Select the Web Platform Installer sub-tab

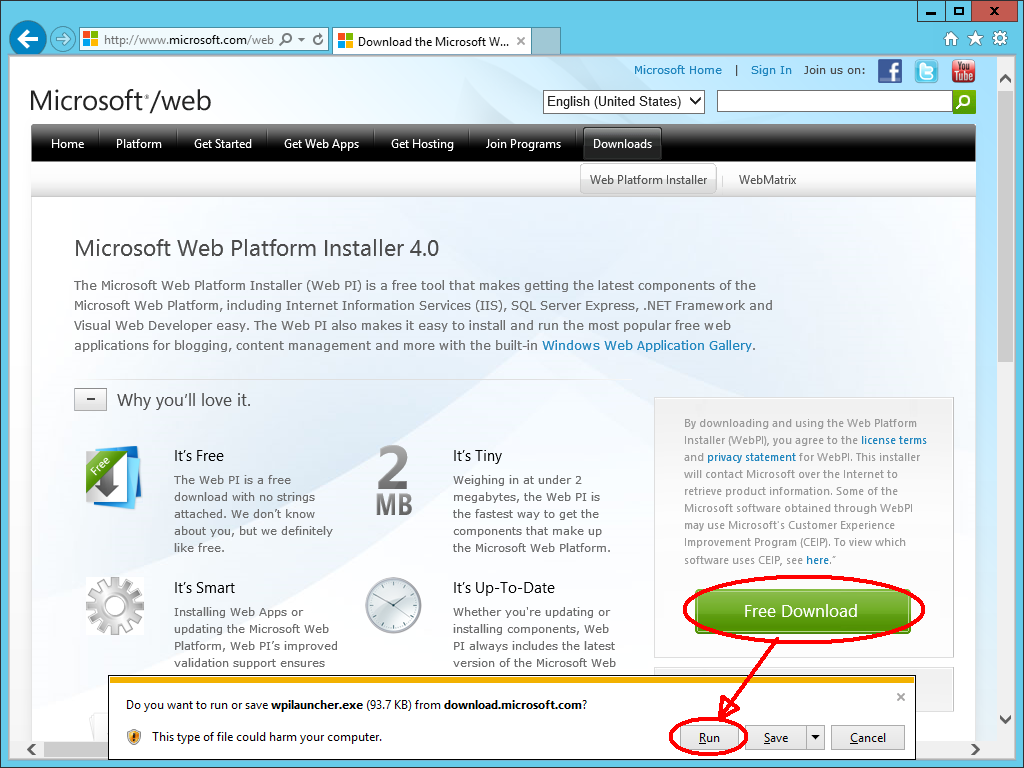648,180
